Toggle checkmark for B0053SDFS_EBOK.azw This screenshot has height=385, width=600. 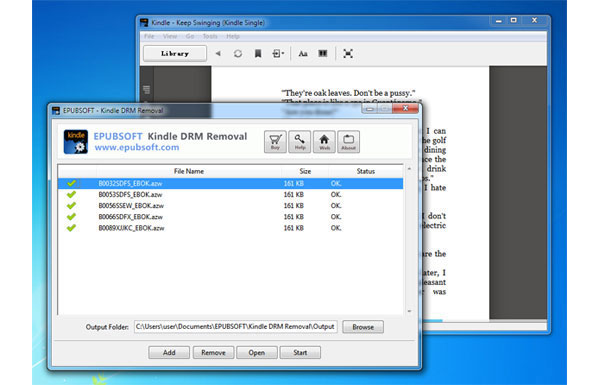tap(71, 194)
